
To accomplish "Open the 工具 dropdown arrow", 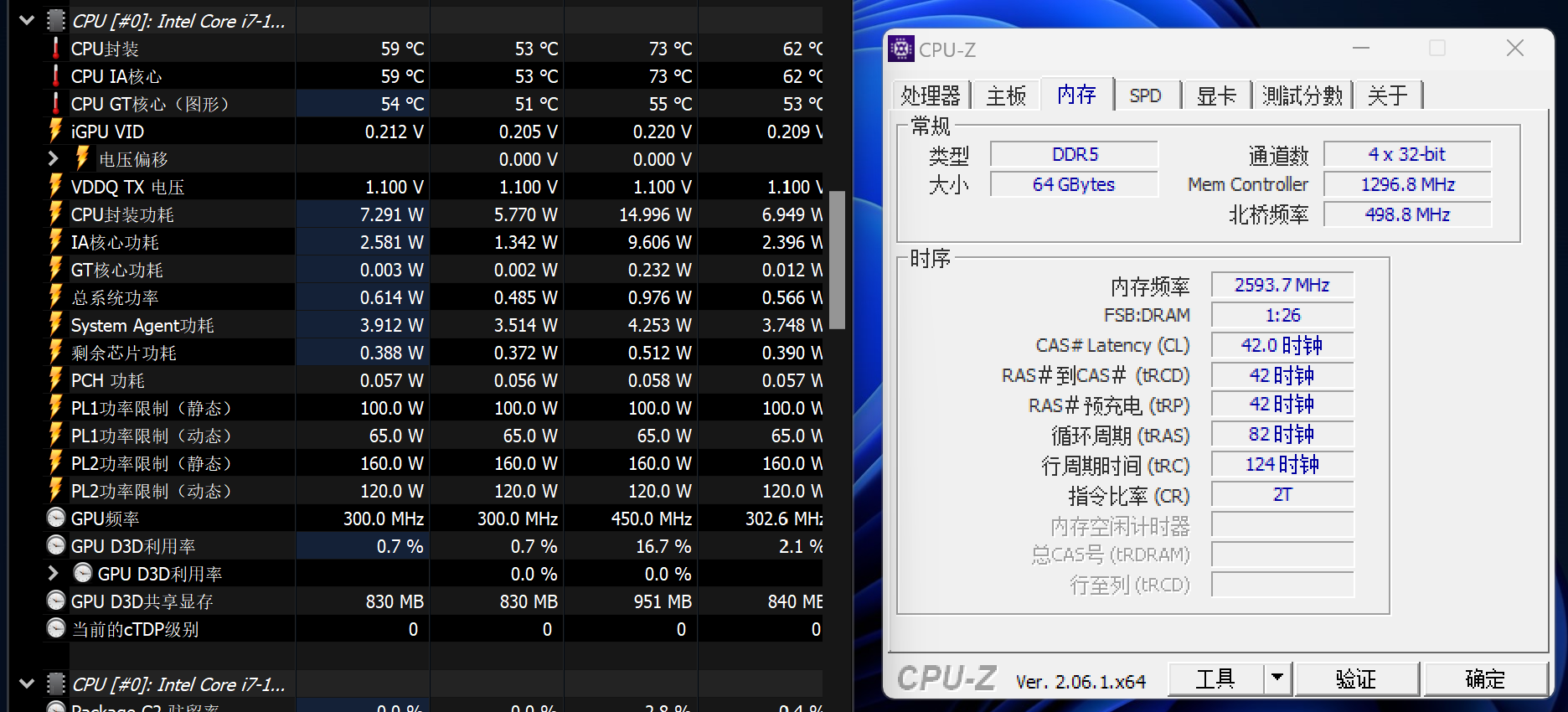I will tap(1277, 678).
